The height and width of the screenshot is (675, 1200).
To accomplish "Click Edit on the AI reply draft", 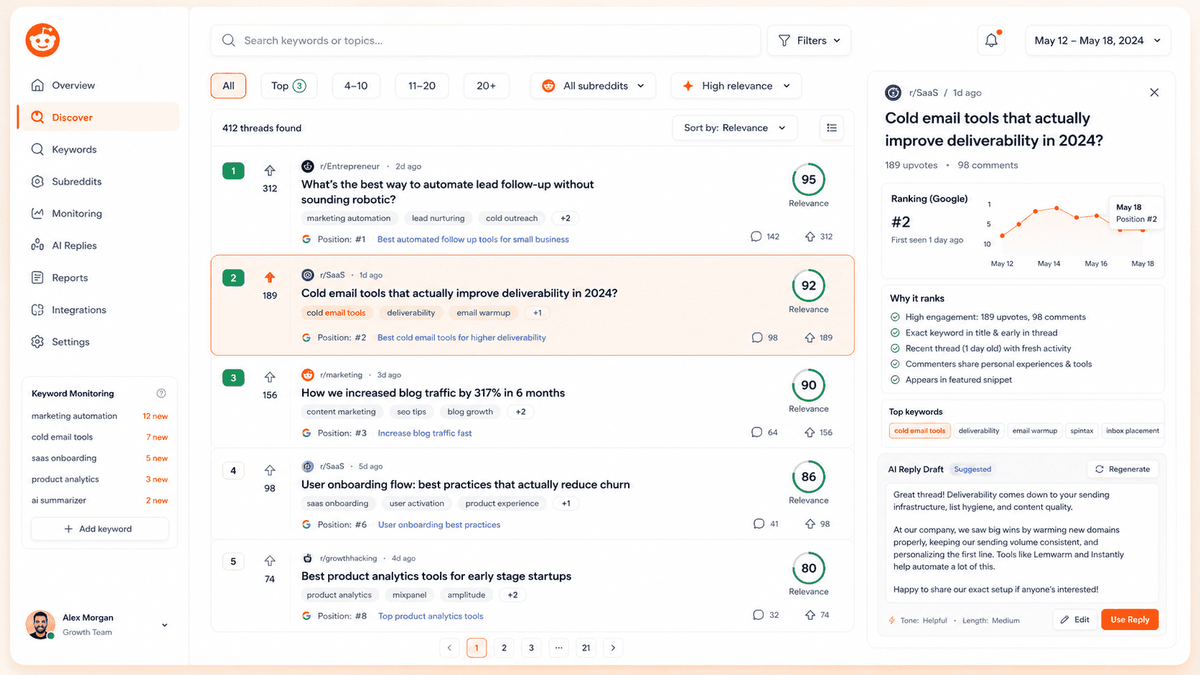I will pyautogui.click(x=1075, y=620).
